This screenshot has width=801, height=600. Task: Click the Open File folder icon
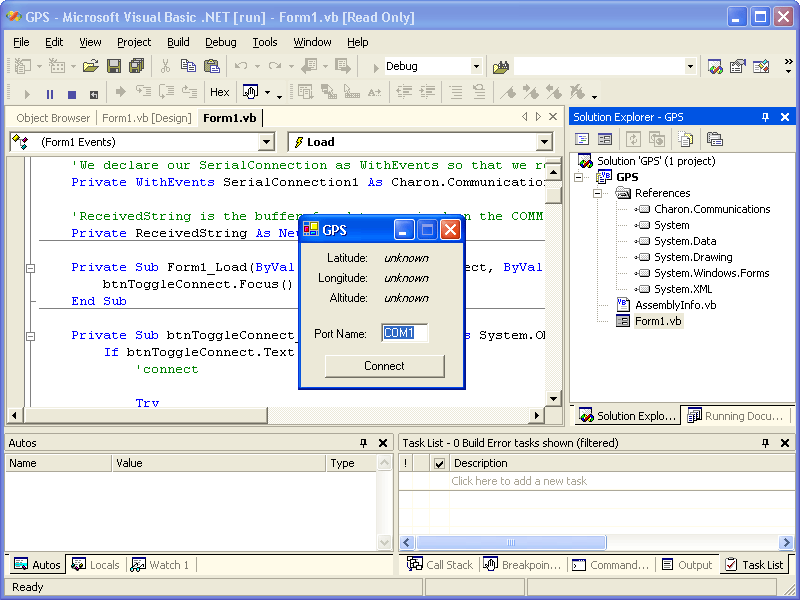(x=91, y=66)
